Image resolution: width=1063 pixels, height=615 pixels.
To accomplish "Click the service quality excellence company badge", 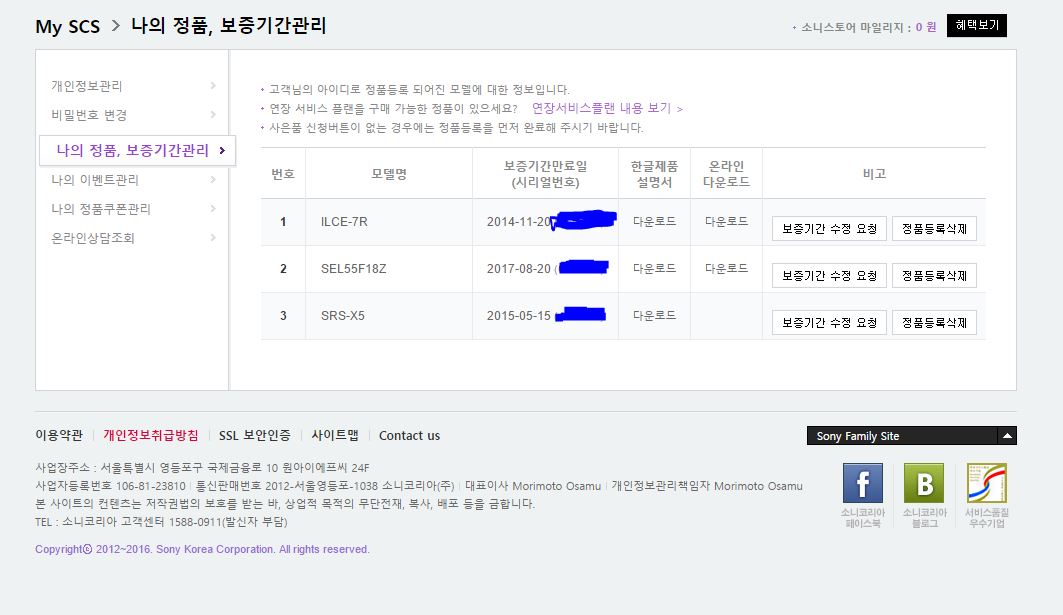I will point(986,483).
